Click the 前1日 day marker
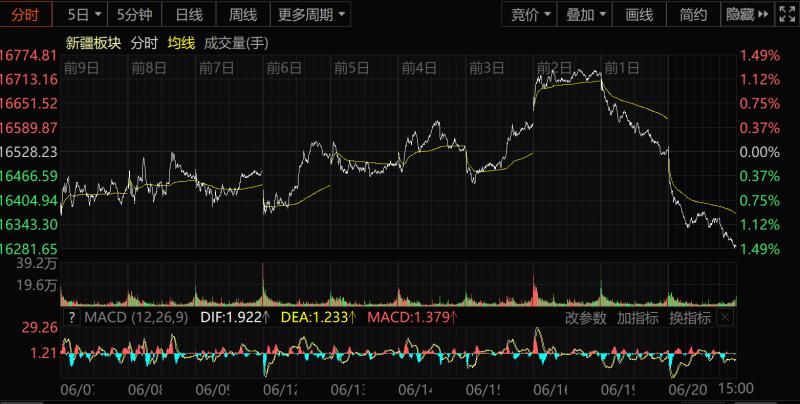The width and height of the screenshot is (800, 404). click(622, 68)
